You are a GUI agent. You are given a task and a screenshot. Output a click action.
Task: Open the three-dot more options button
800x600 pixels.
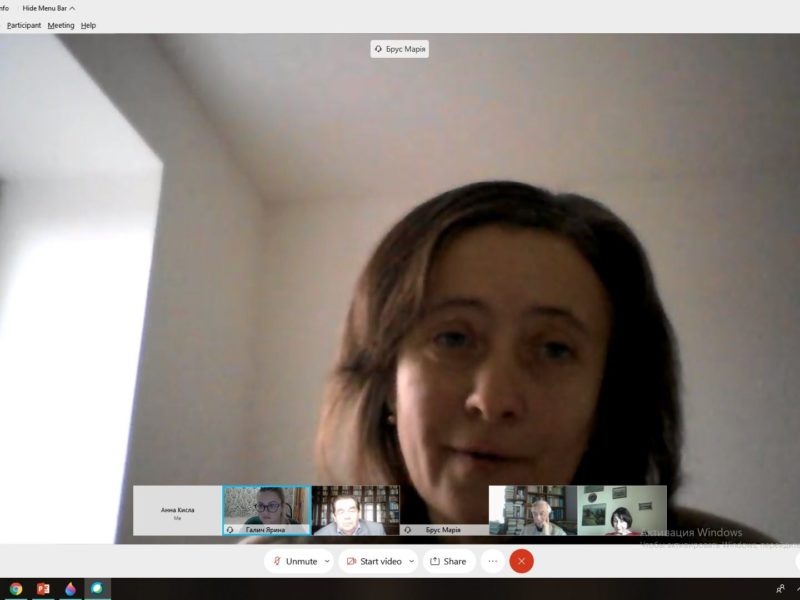pos(492,561)
